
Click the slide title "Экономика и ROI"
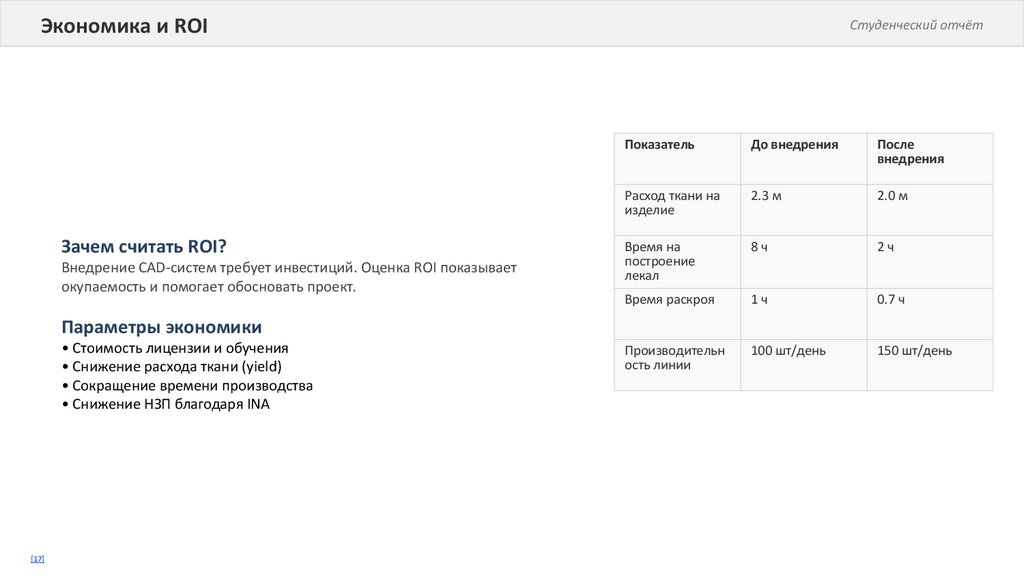124,27
